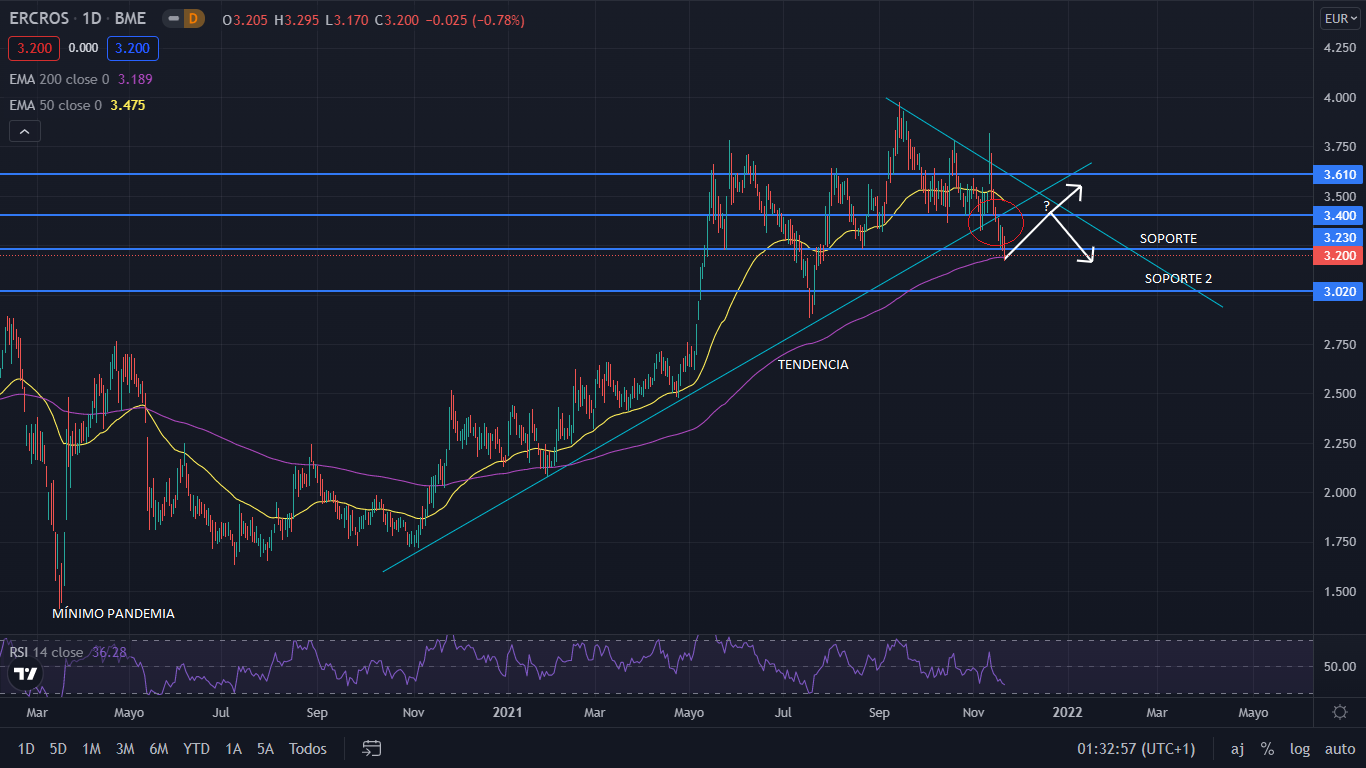Viewport: 1366px width, 768px height.
Task: Click the 3.610 price level label
Action: 1338,174
